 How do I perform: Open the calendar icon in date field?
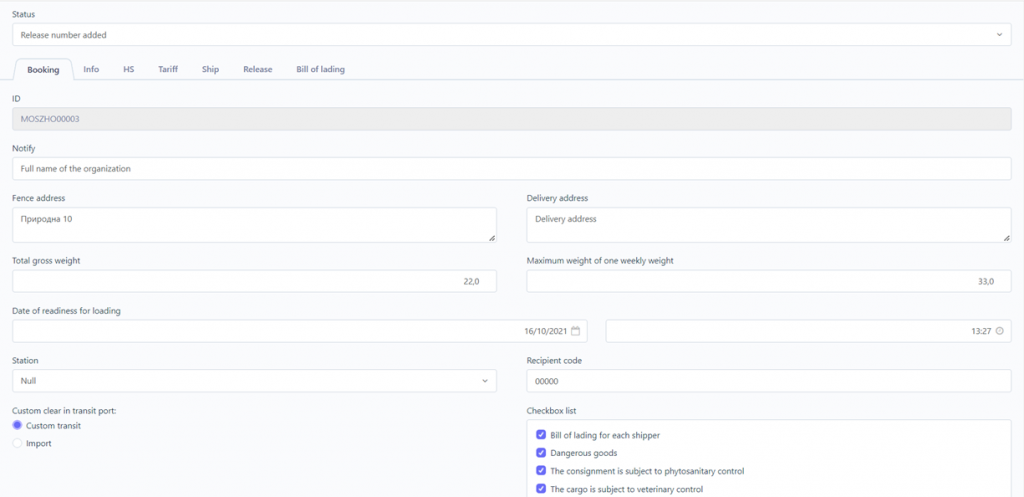point(575,331)
